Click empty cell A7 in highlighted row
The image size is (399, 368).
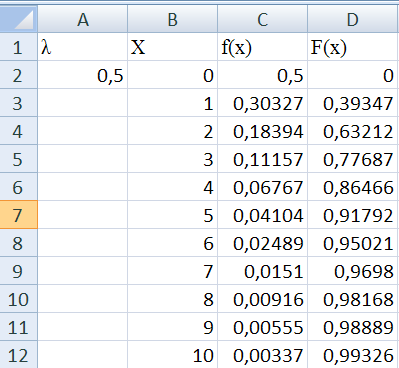pos(82,215)
